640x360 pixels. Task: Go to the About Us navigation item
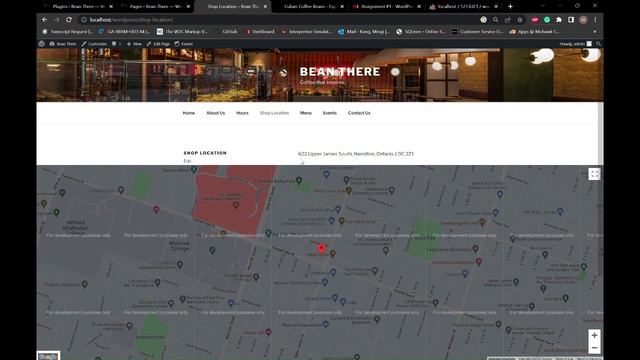(216, 113)
